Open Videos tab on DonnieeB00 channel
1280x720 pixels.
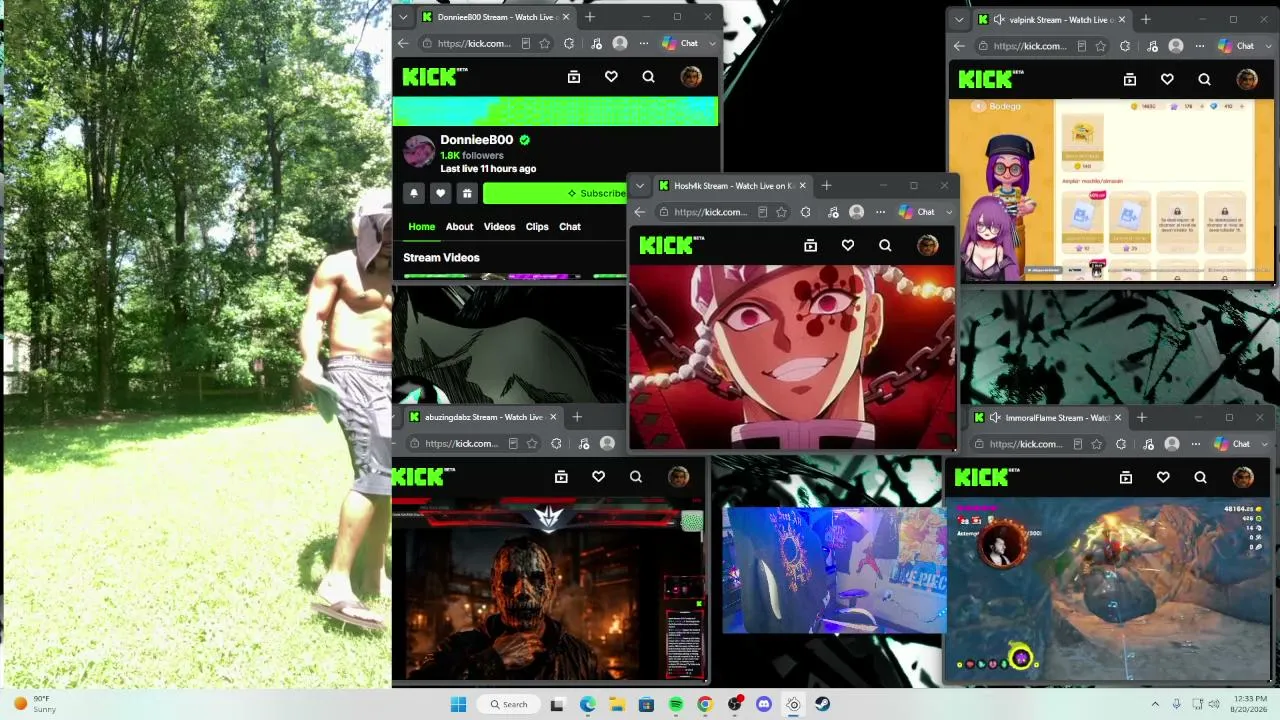[499, 227]
